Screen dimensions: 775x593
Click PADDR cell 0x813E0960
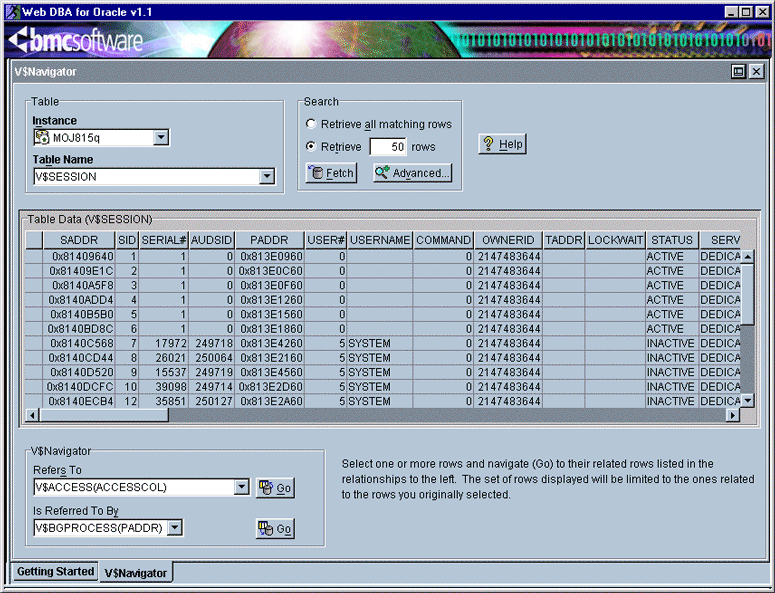[x=271, y=256]
